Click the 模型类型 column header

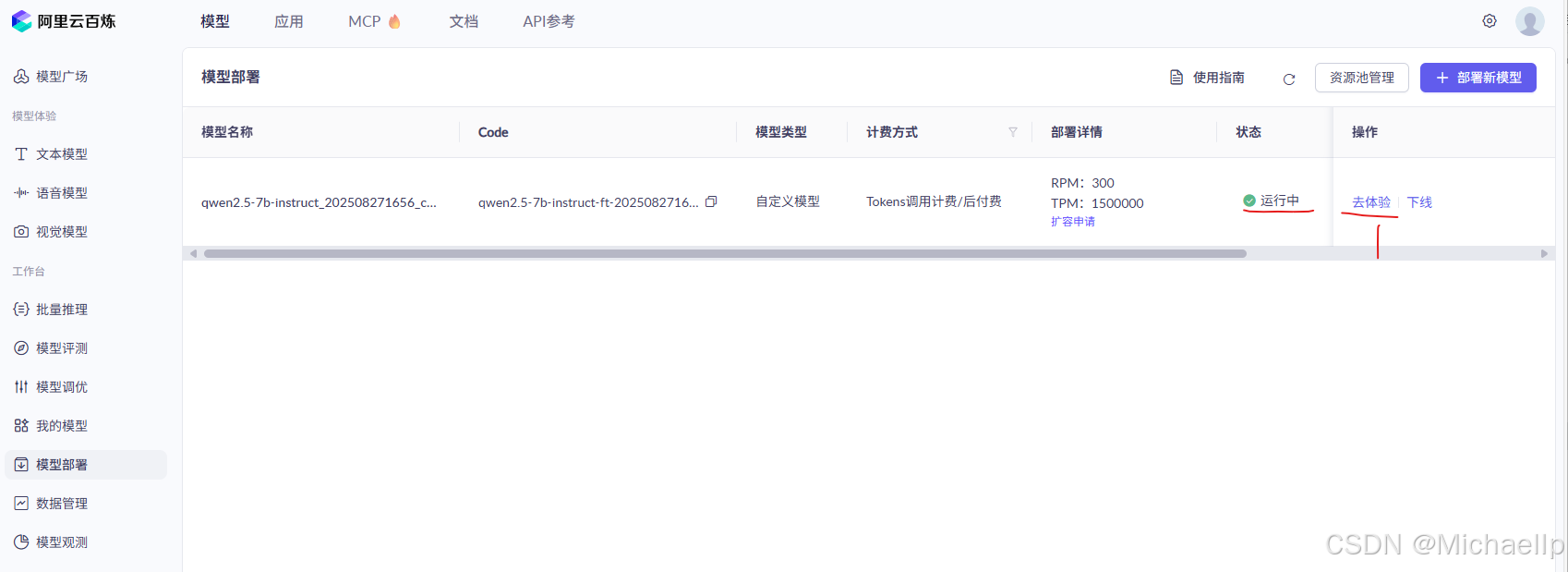coord(781,132)
